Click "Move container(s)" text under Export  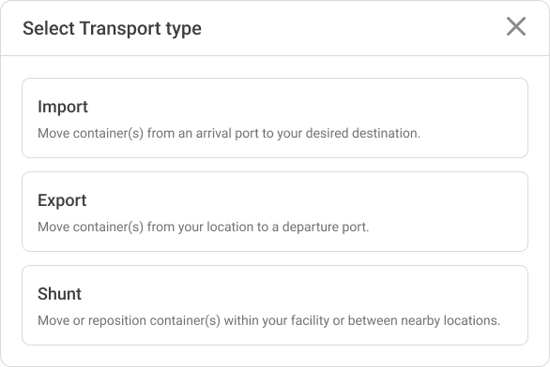tap(90, 227)
